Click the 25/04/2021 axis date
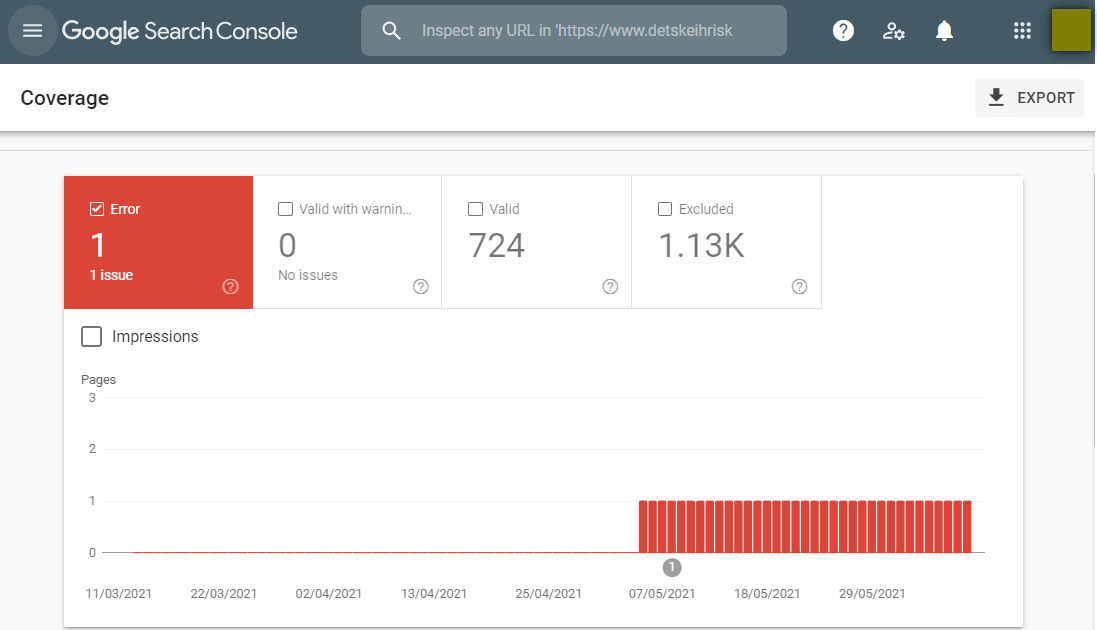Viewport: 1097px width, 630px height. pyautogui.click(x=548, y=594)
